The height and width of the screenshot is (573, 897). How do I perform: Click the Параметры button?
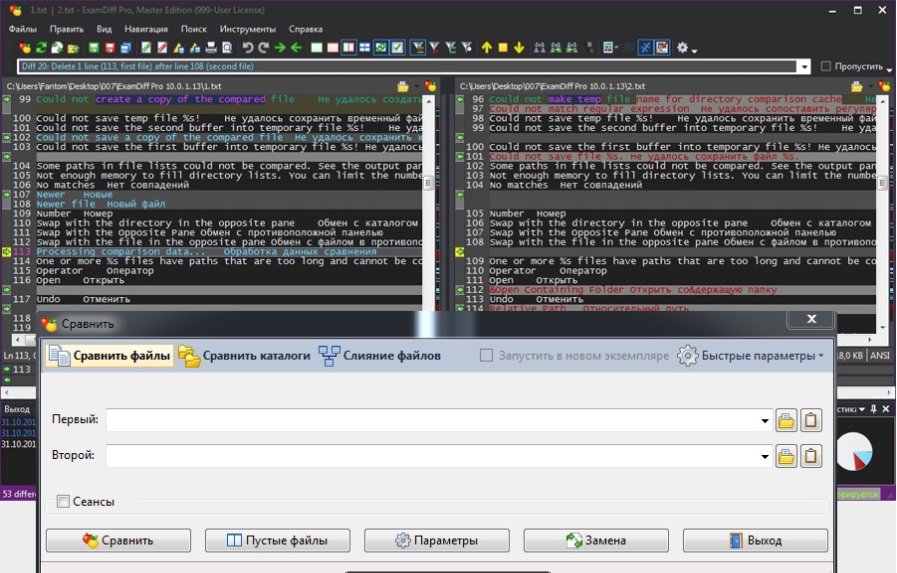(x=436, y=540)
